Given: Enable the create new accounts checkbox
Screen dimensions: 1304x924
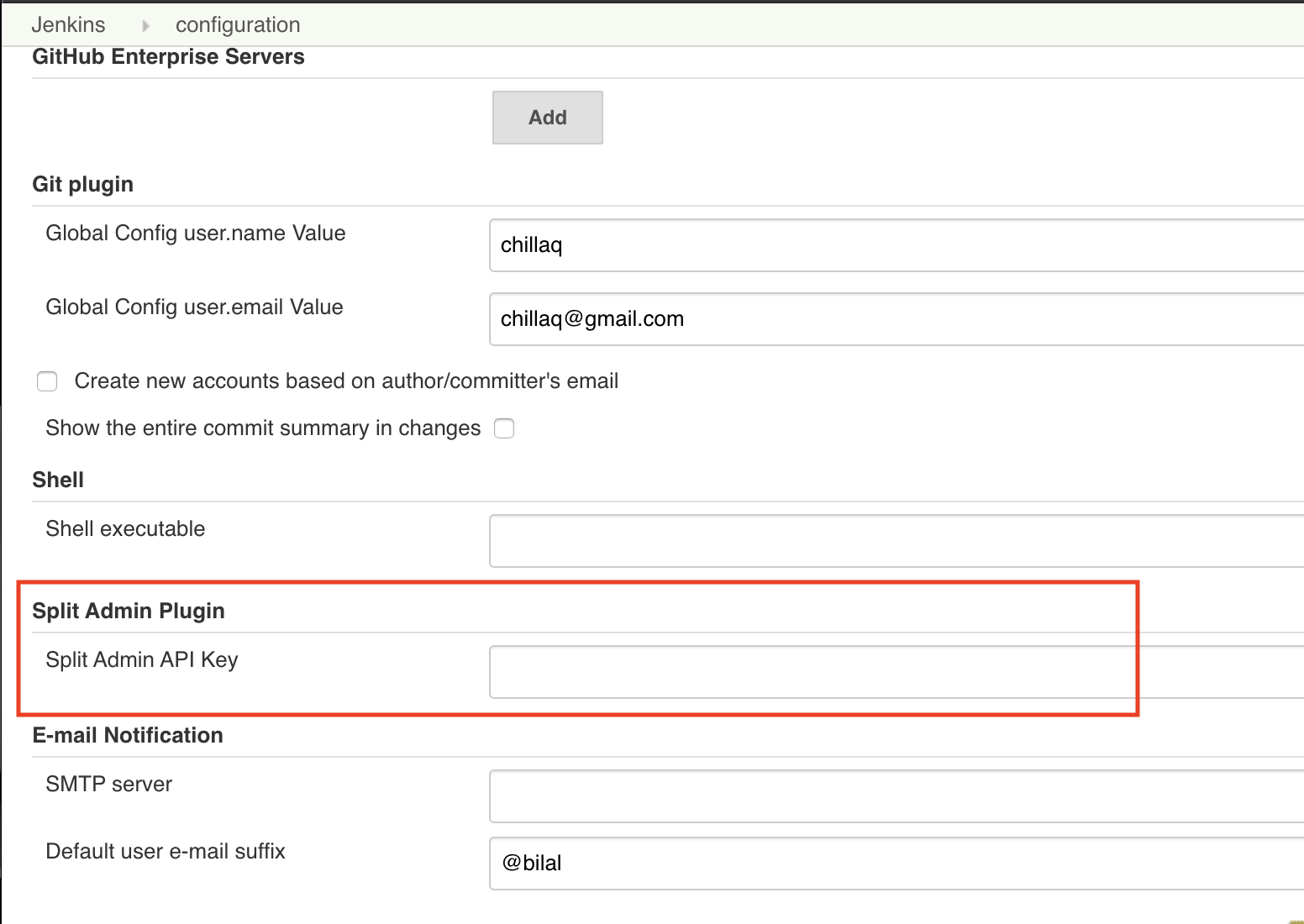Looking at the screenshot, I should coord(47,381).
